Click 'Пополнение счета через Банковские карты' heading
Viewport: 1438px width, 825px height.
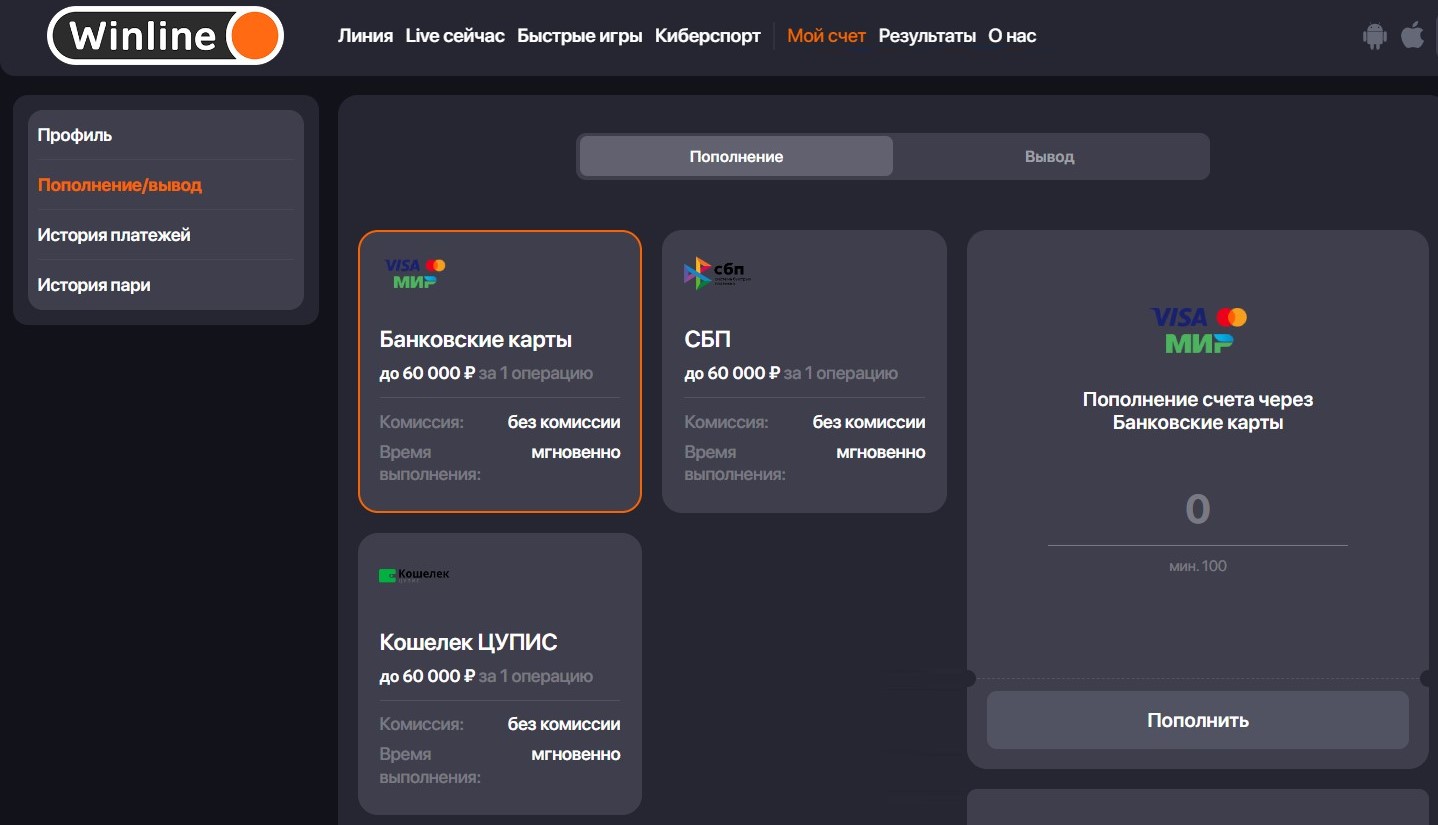[x=1198, y=411]
